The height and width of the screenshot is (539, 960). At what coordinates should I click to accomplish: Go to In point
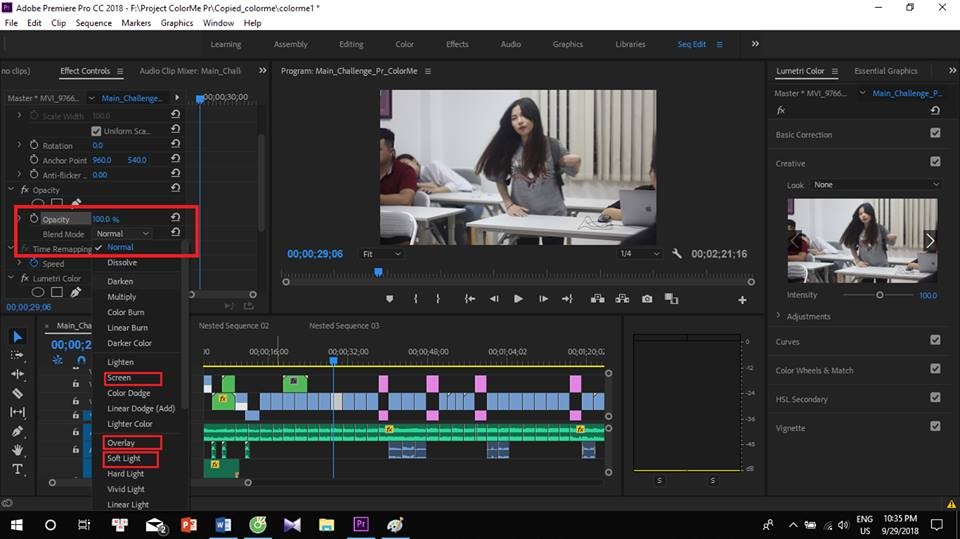click(470, 299)
